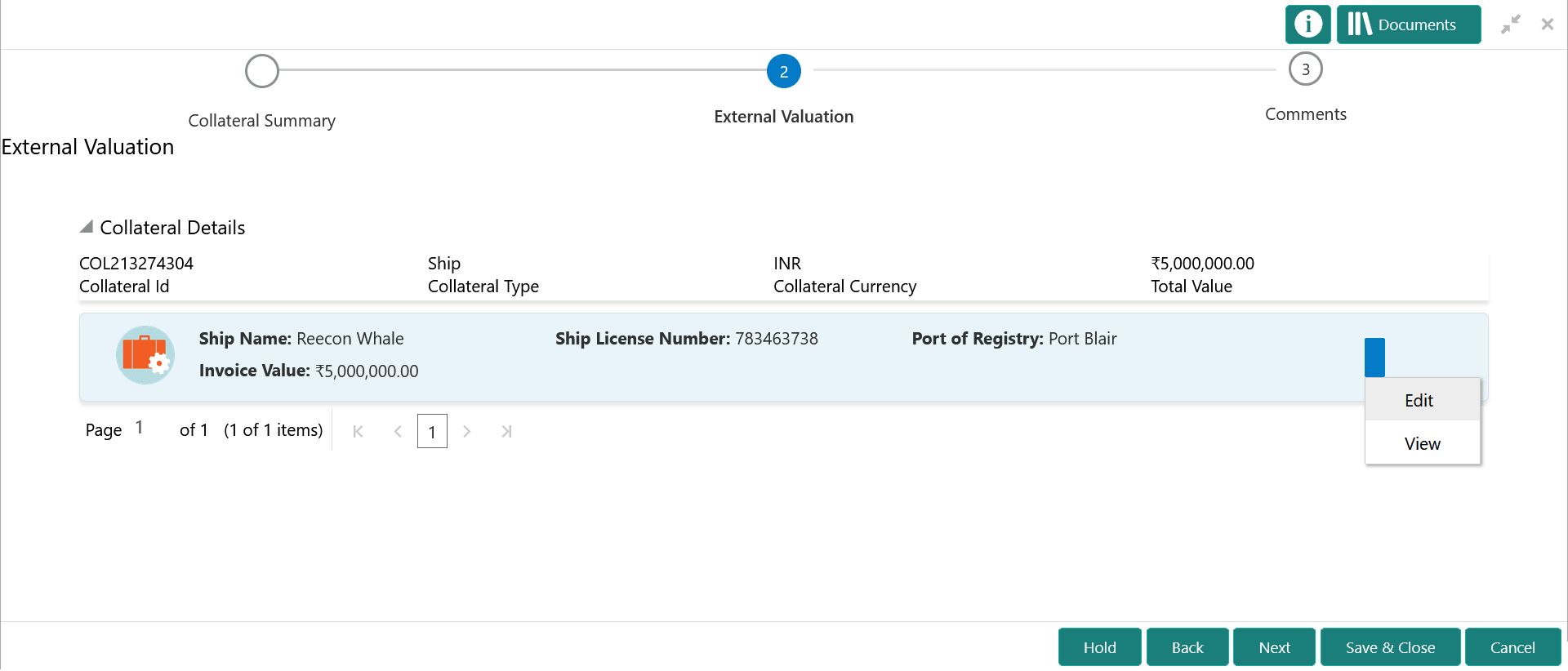The height and width of the screenshot is (671, 1568).
Task: Click the Total Value ₹5,000,000.00 amount
Action: 1202,264
